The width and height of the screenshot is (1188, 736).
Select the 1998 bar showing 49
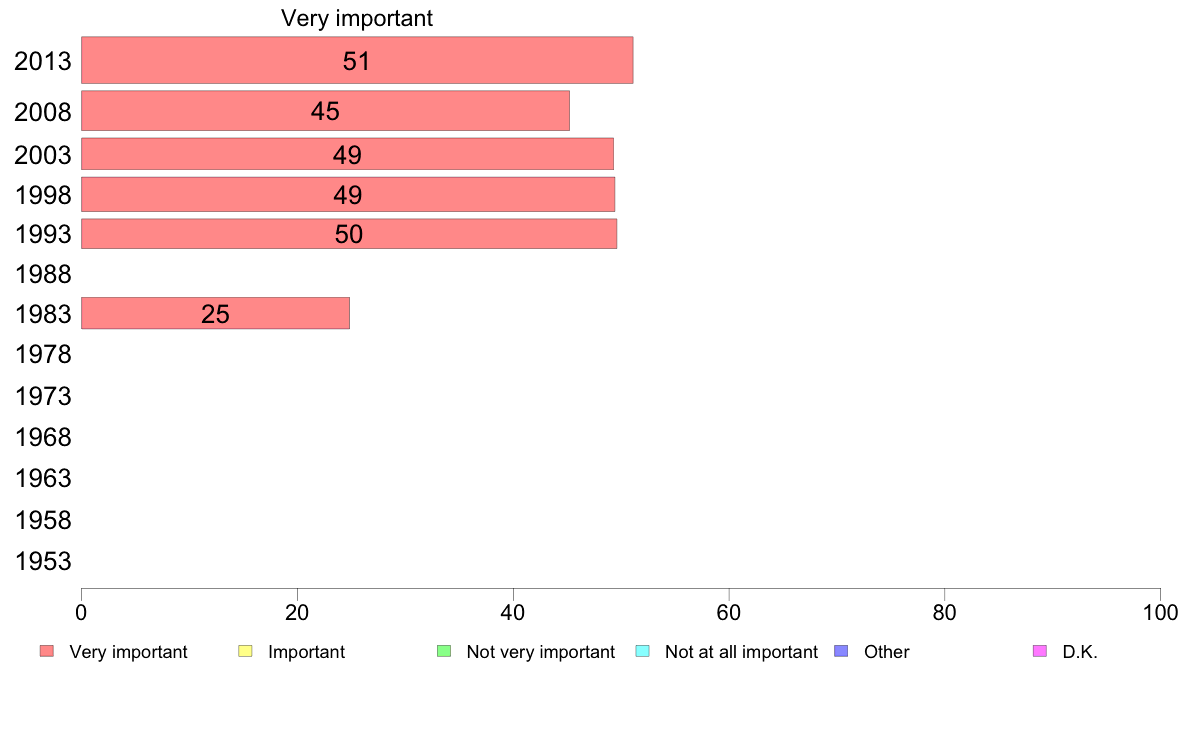tap(348, 195)
